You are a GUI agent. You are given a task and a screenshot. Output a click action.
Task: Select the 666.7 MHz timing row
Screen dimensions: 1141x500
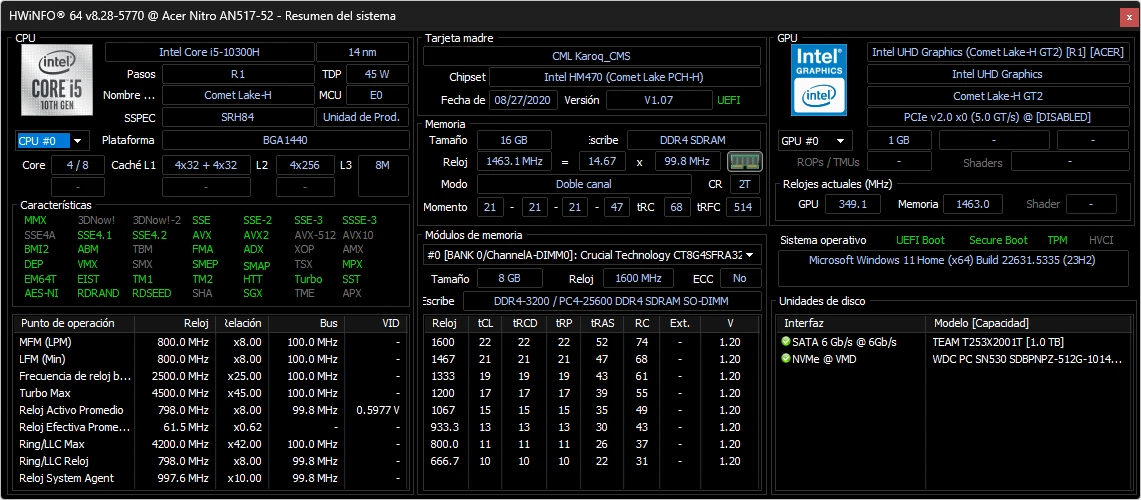(592, 461)
